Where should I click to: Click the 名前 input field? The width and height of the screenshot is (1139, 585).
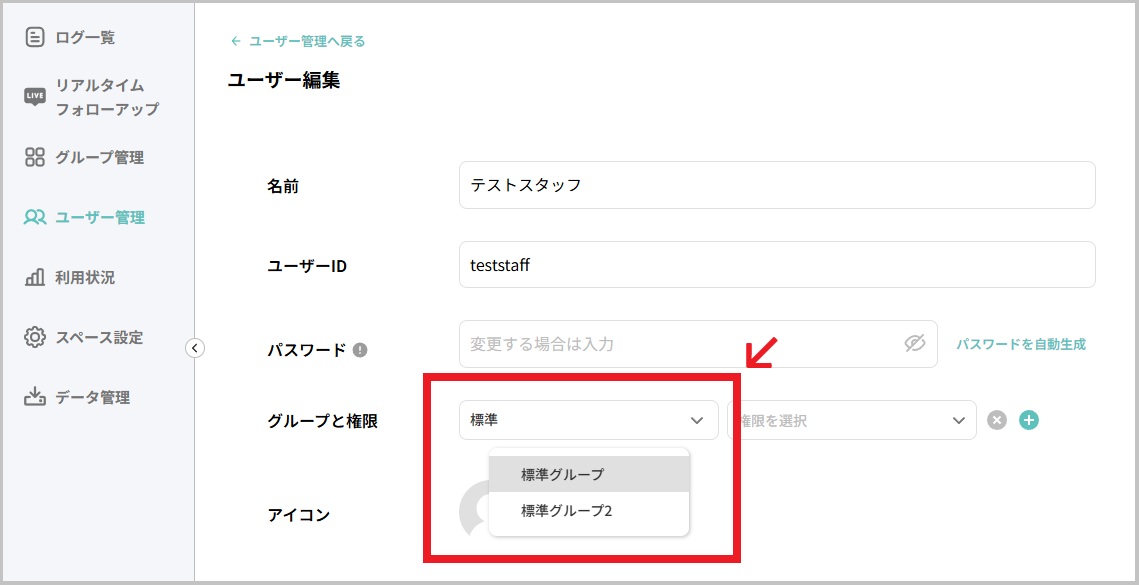coord(777,185)
